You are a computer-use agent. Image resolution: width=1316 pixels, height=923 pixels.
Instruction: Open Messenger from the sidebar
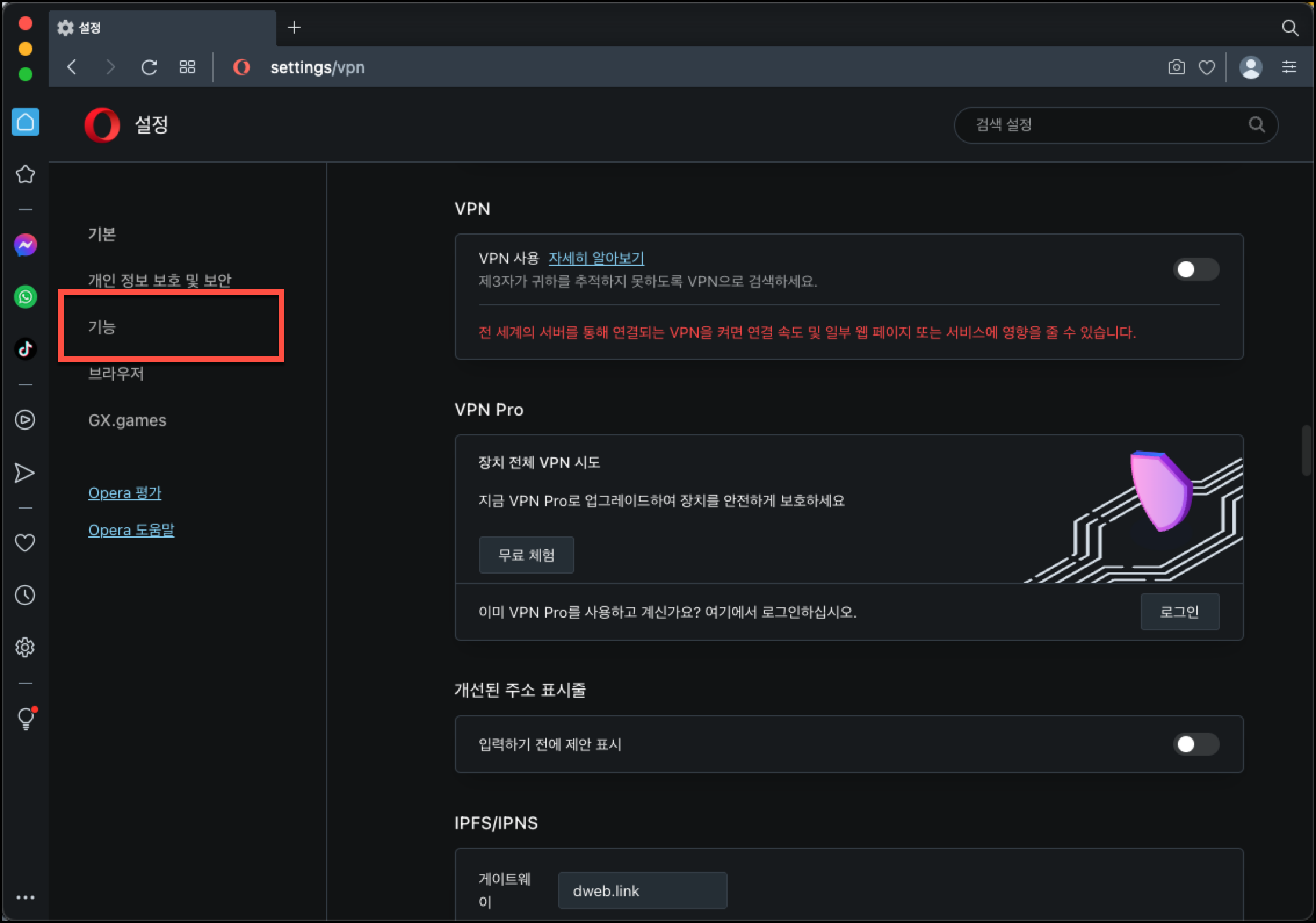point(26,245)
